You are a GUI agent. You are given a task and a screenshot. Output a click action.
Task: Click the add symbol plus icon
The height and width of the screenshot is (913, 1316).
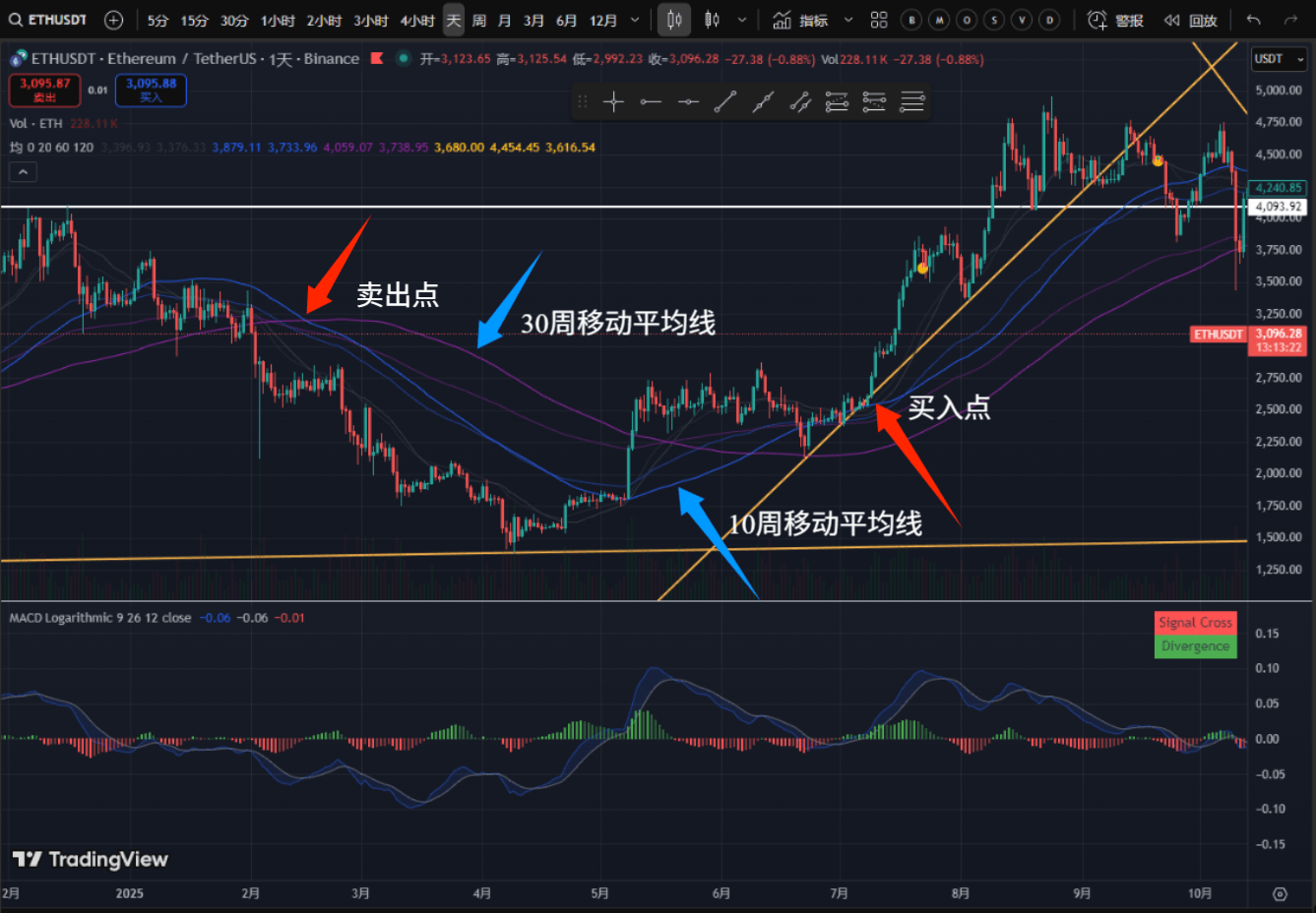tap(113, 20)
